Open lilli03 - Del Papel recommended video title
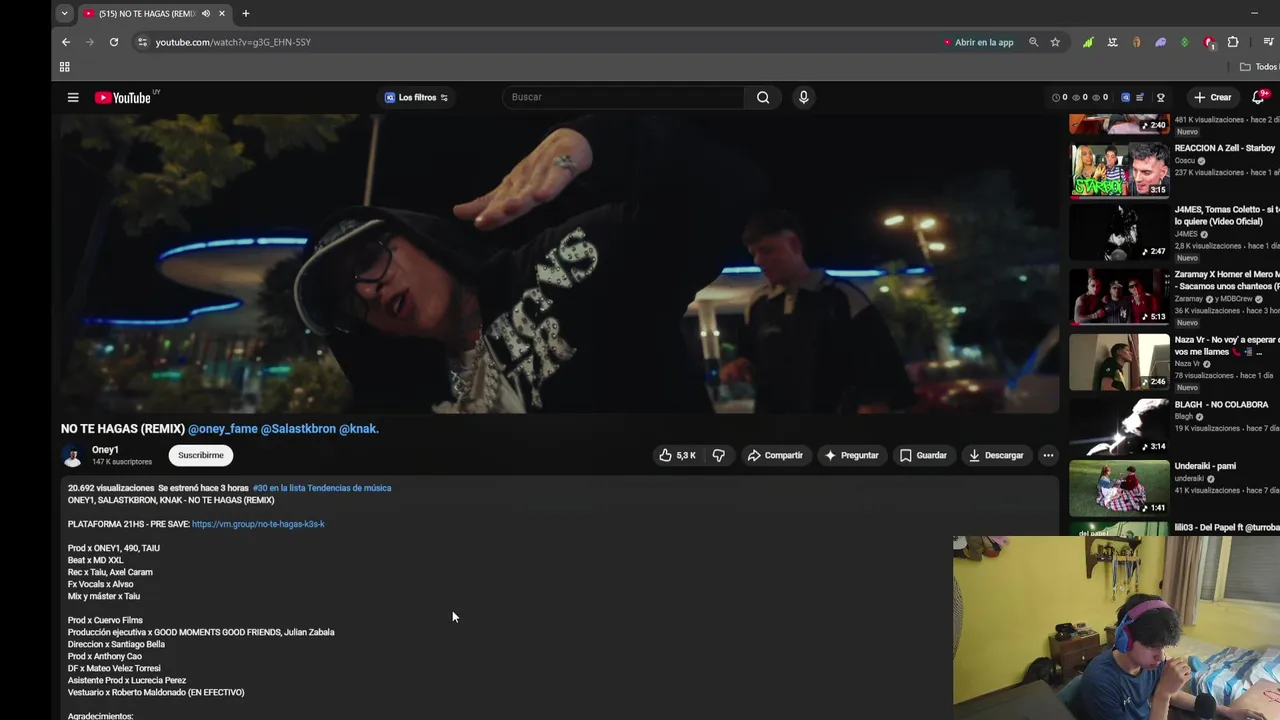 click(x=1227, y=527)
